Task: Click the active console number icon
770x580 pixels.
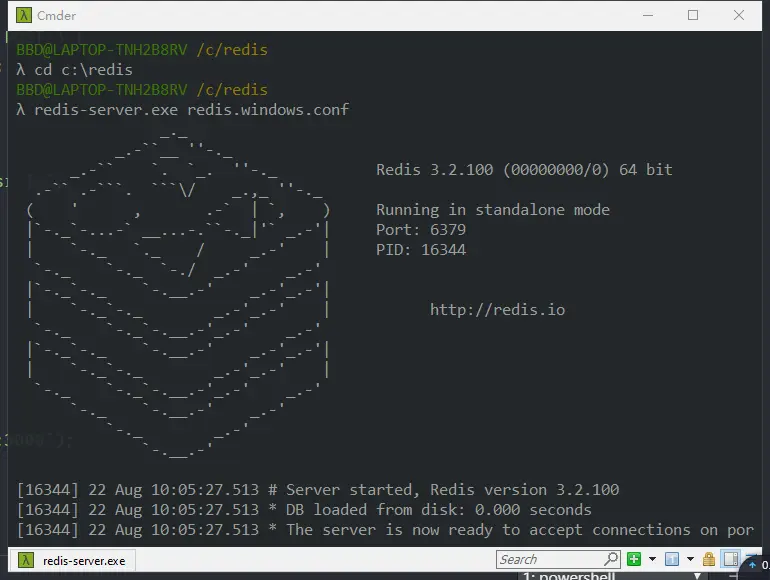Action: coord(672,559)
